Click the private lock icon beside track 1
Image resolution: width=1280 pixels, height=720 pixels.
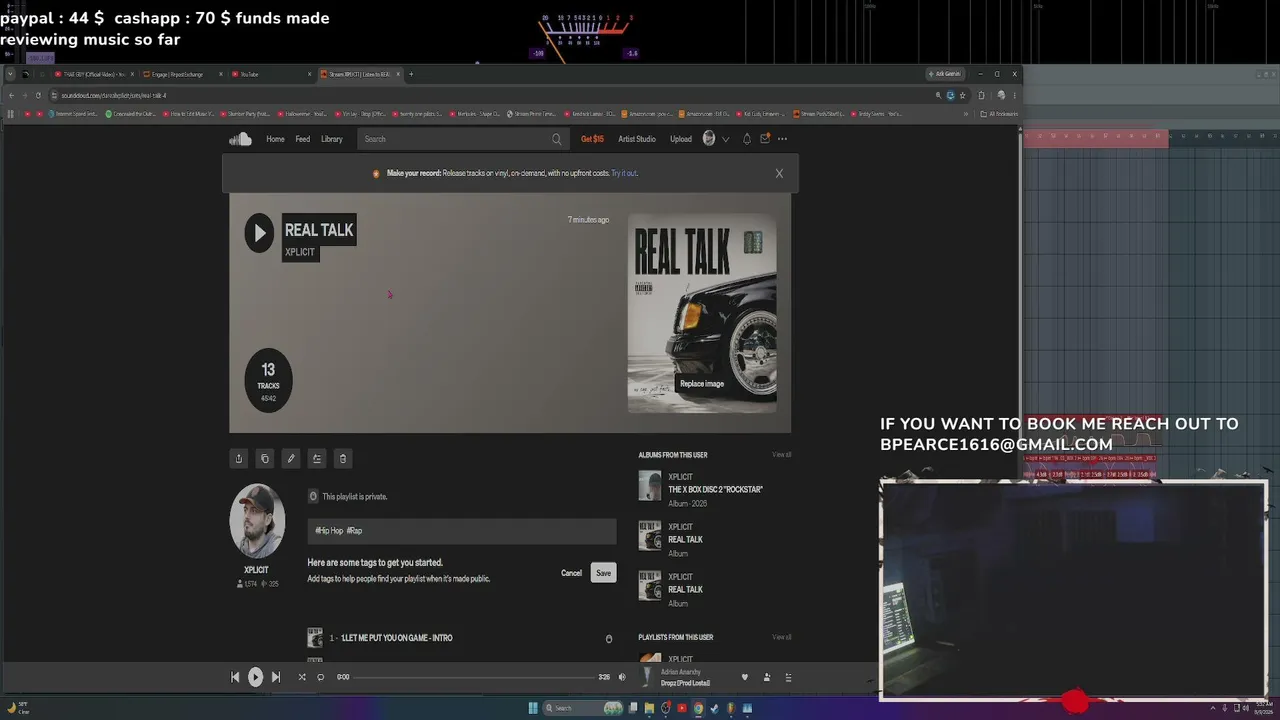(608, 638)
